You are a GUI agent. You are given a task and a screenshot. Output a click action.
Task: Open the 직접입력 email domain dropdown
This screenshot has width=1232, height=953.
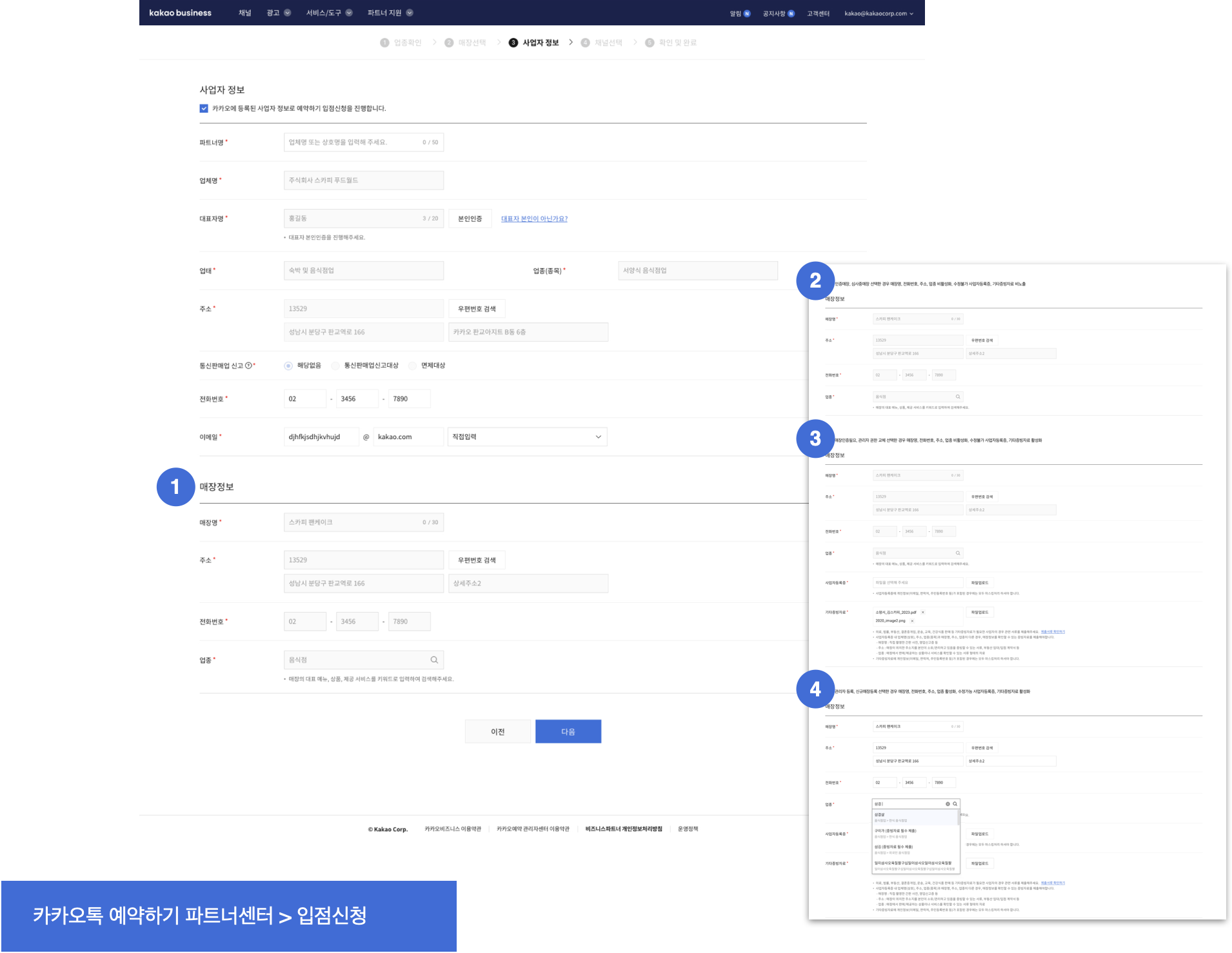tap(527, 437)
